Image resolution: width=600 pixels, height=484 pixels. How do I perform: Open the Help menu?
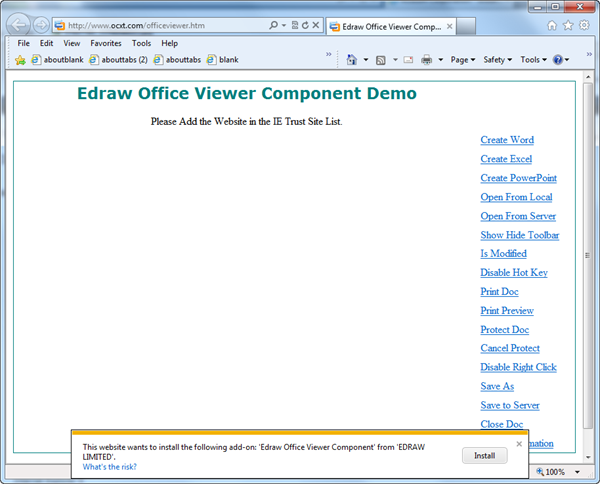[x=170, y=43]
